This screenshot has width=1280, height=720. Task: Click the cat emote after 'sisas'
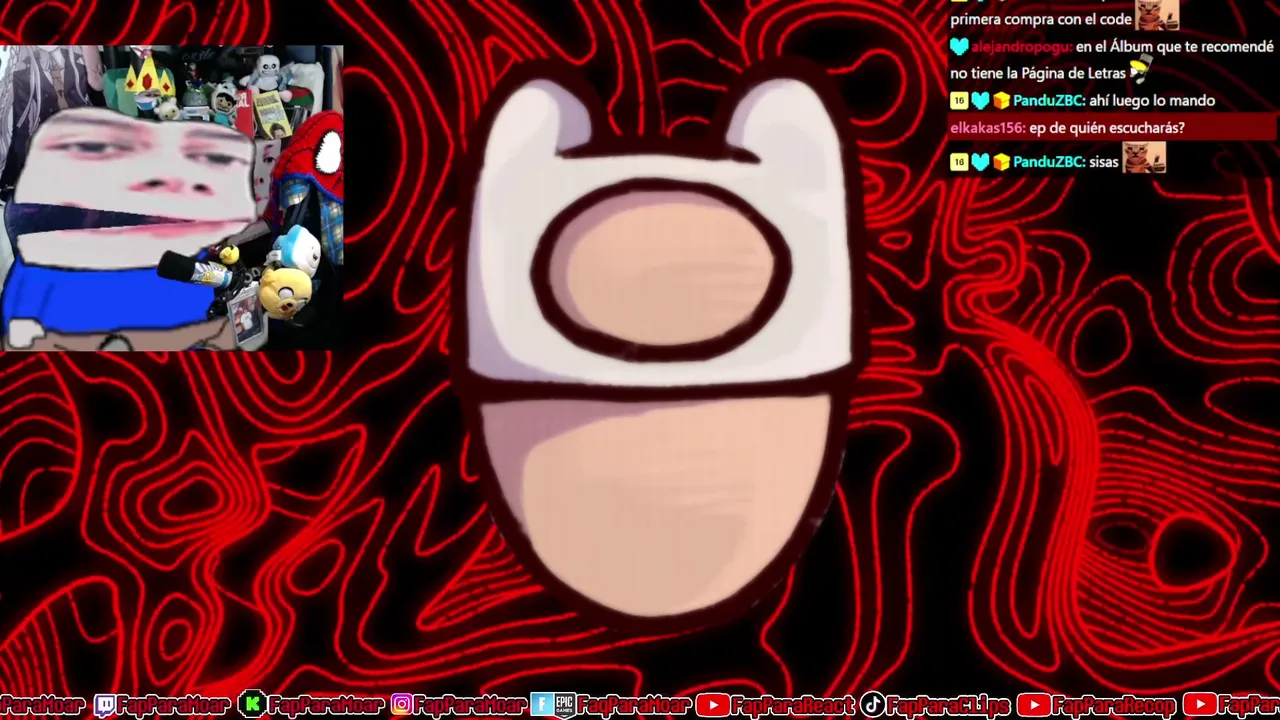[x=1144, y=157]
